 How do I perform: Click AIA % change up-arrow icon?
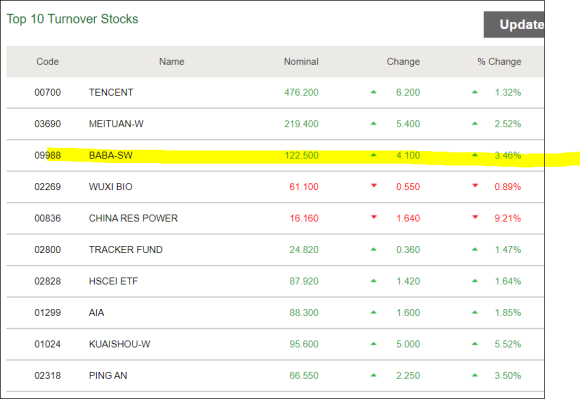pos(475,312)
